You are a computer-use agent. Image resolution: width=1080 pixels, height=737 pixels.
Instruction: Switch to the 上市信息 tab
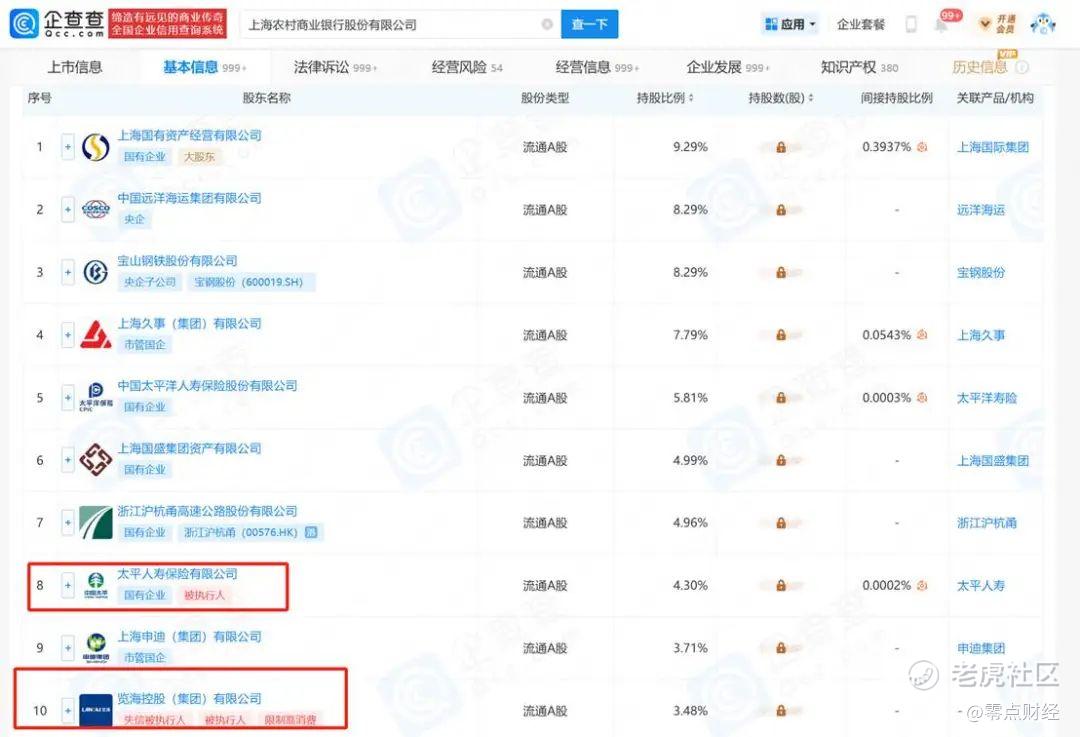click(x=74, y=67)
